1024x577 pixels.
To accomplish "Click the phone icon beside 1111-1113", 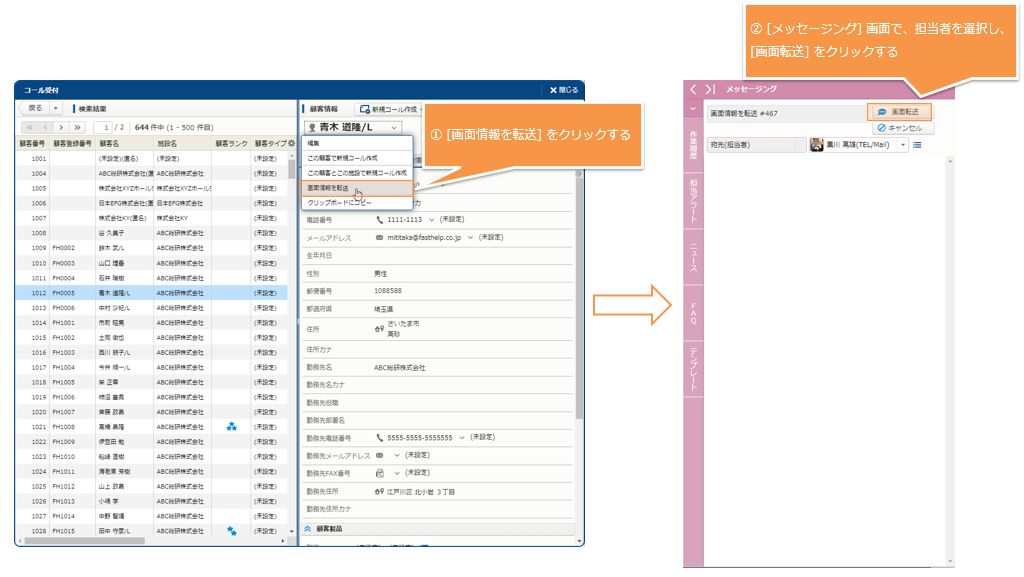I will [380, 219].
